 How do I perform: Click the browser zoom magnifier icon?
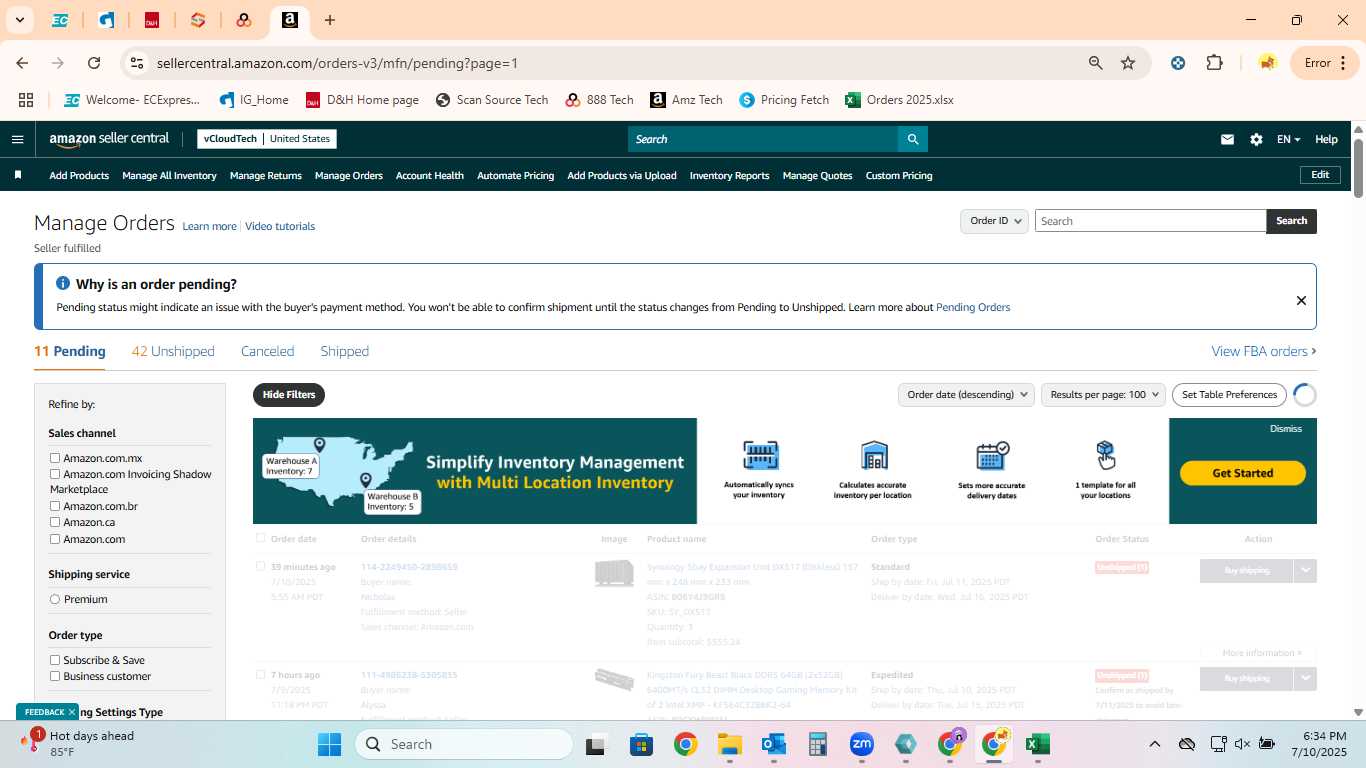tap(1096, 63)
